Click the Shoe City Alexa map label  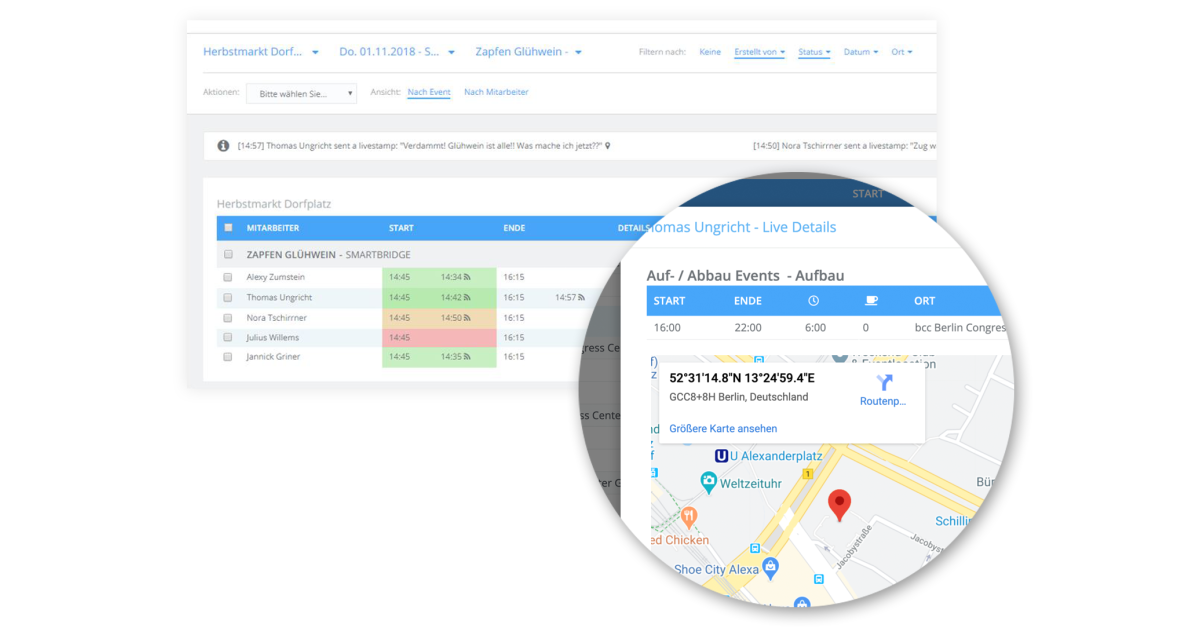(716, 569)
